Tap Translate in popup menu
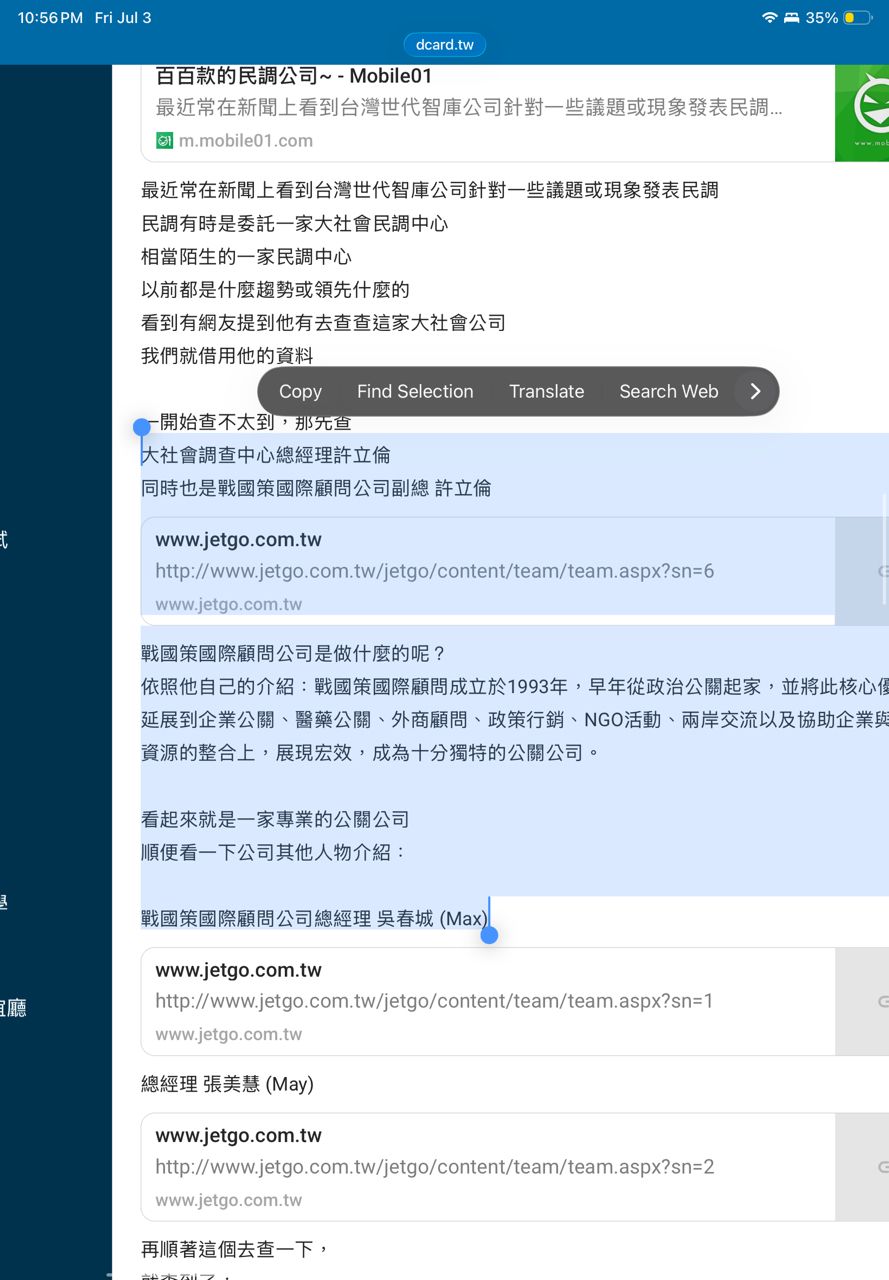The image size is (889, 1280). coord(546,392)
